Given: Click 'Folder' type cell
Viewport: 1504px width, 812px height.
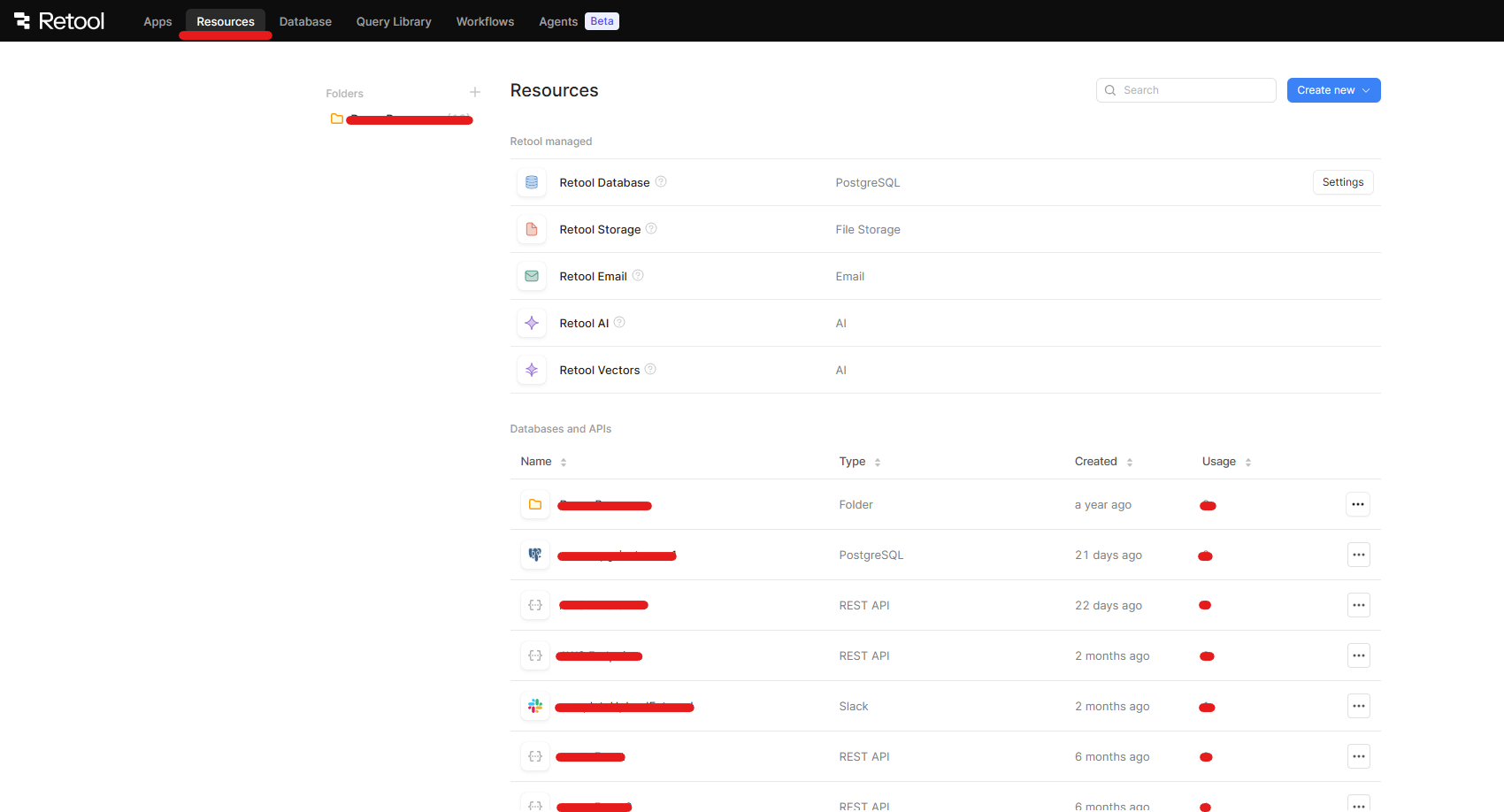Looking at the screenshot, I should 856,504.
